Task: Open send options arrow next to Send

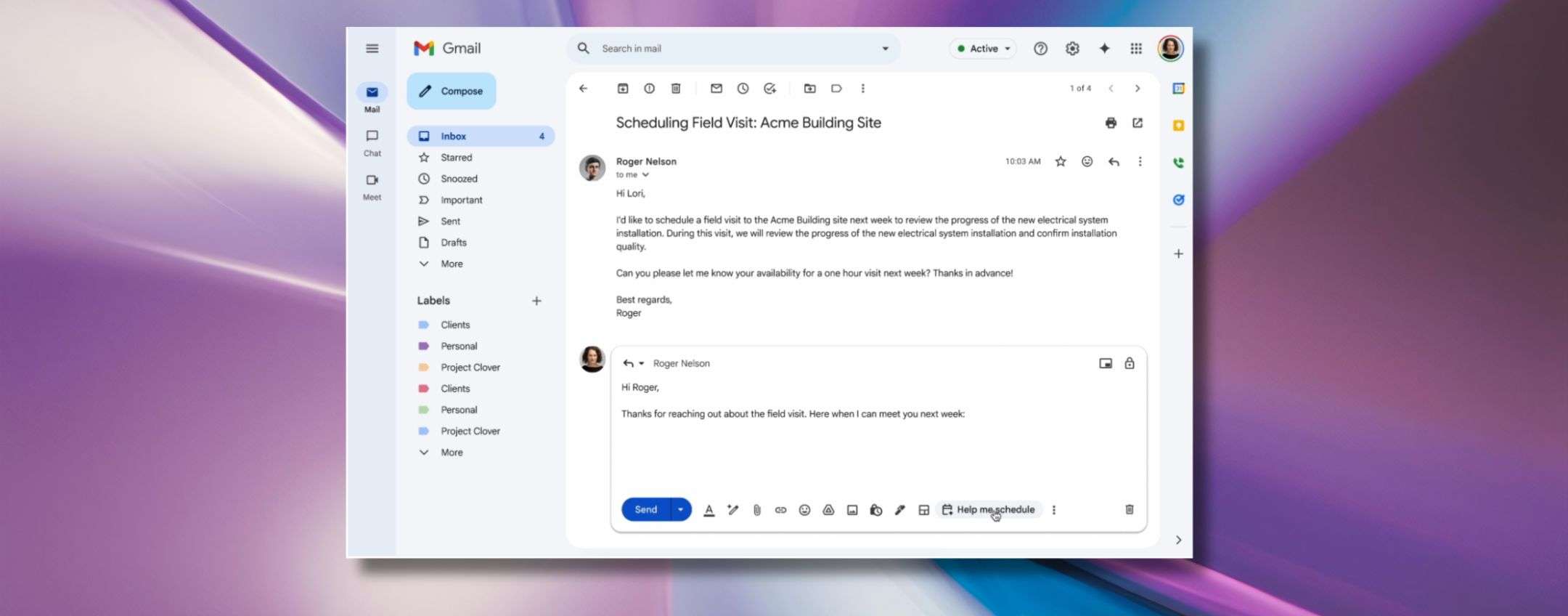Action: click(x=680, y=510)
